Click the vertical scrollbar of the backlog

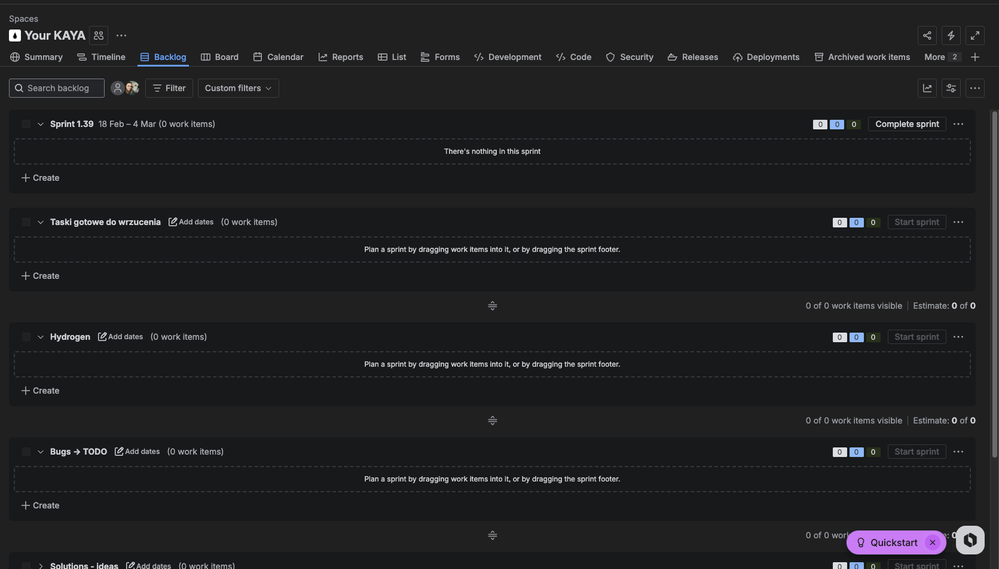pos(994,284)
